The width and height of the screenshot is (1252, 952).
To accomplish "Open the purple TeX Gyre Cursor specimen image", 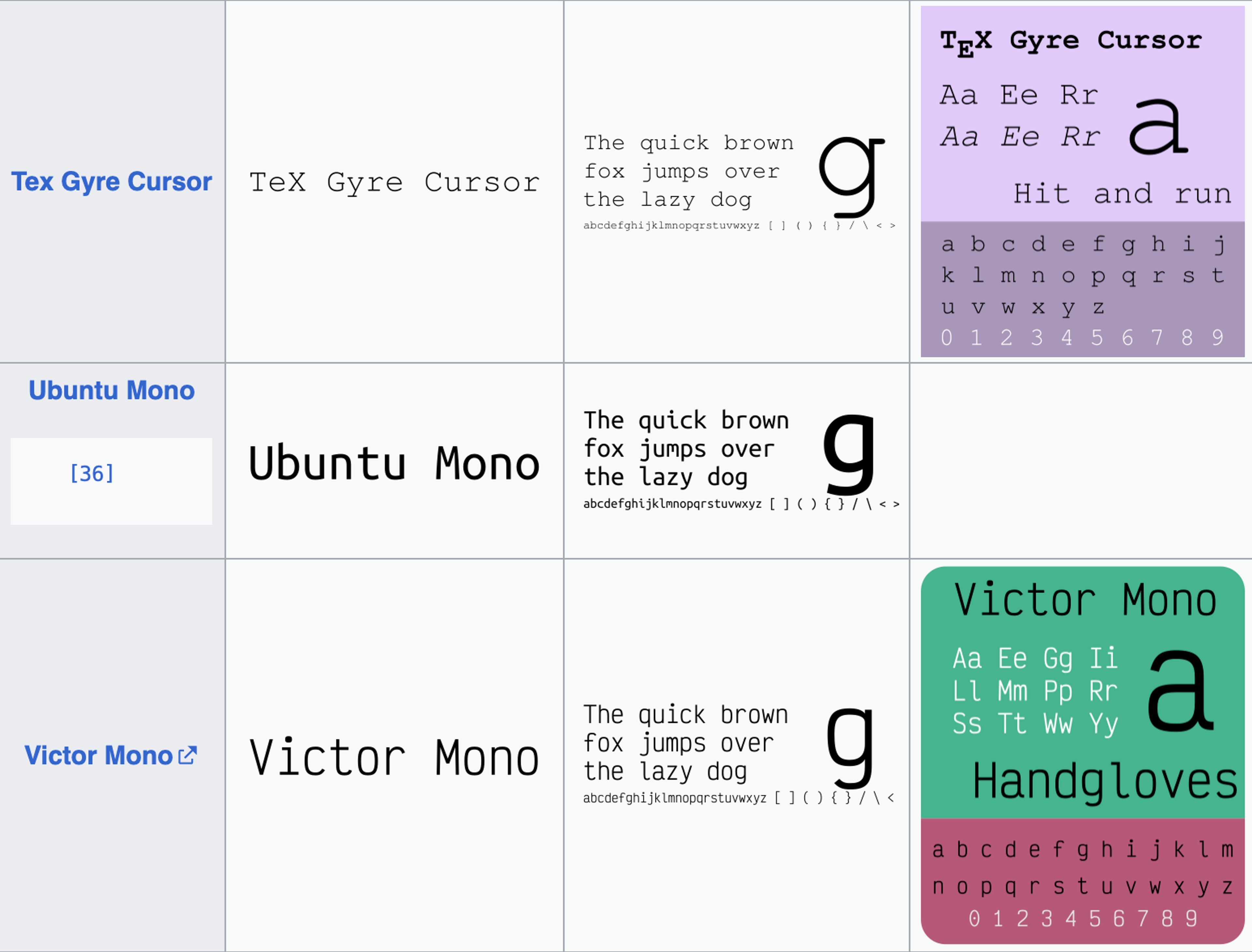I will pyautogui.click(x=1082, y=181).
